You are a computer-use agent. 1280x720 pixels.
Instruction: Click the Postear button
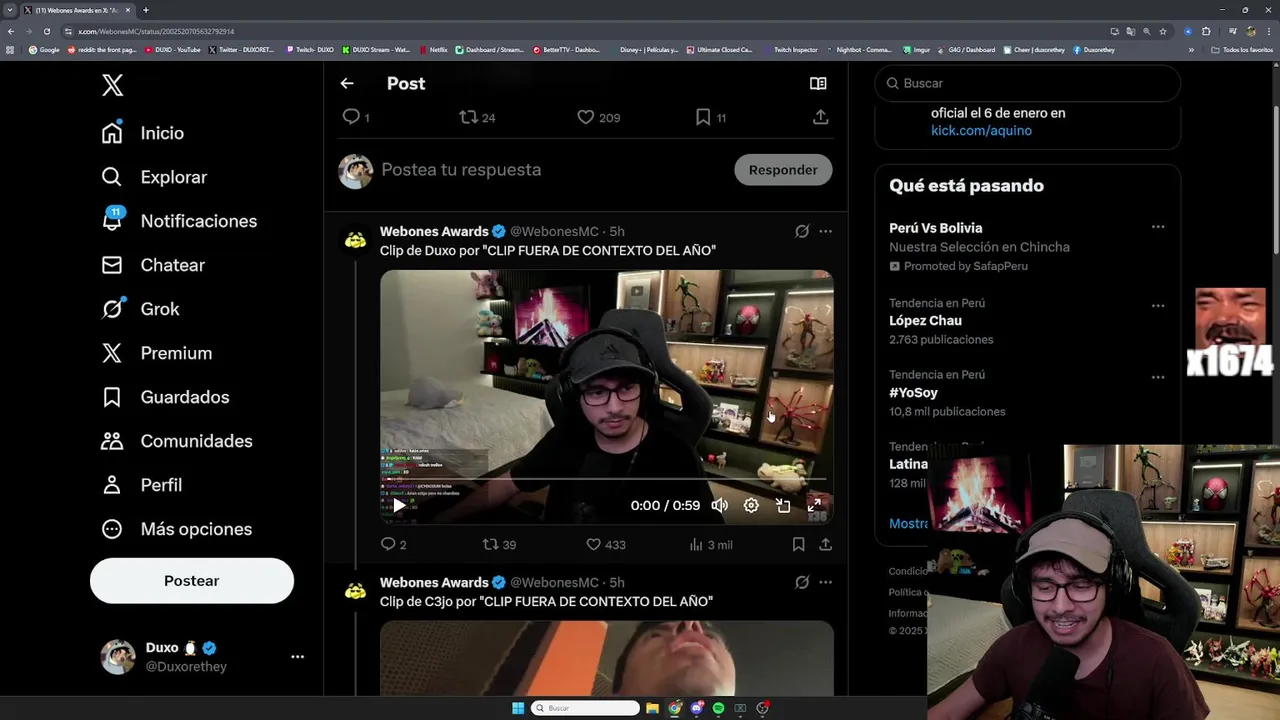click(192, 581)
